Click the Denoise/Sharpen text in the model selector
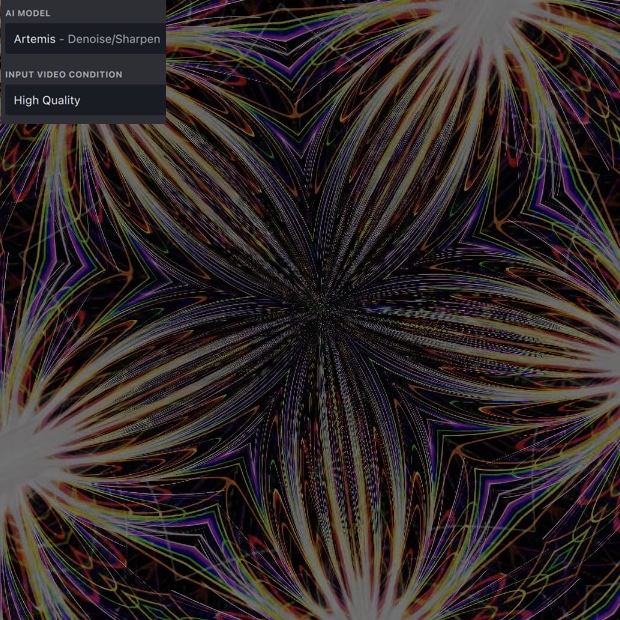 coord(113,39)
